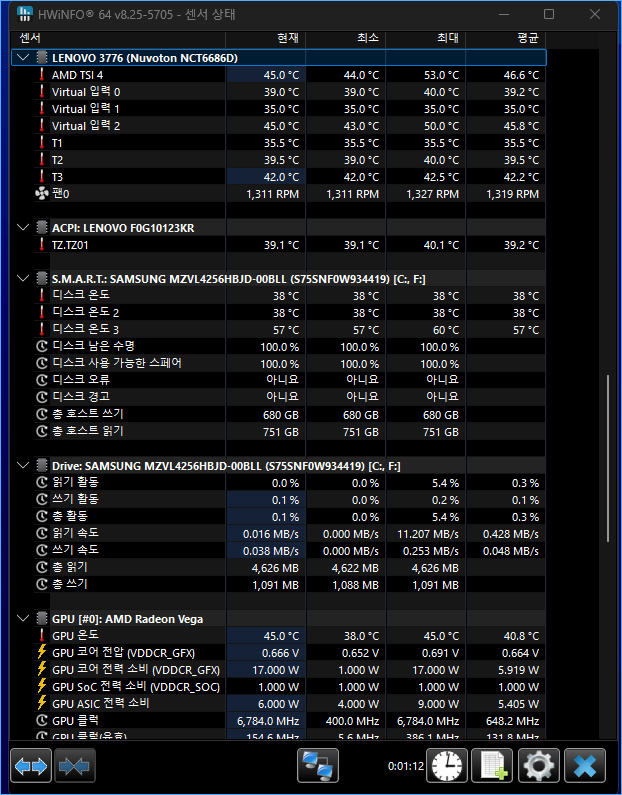Click the 0:01:12 elapsed time readout

[x=406, y=766]
